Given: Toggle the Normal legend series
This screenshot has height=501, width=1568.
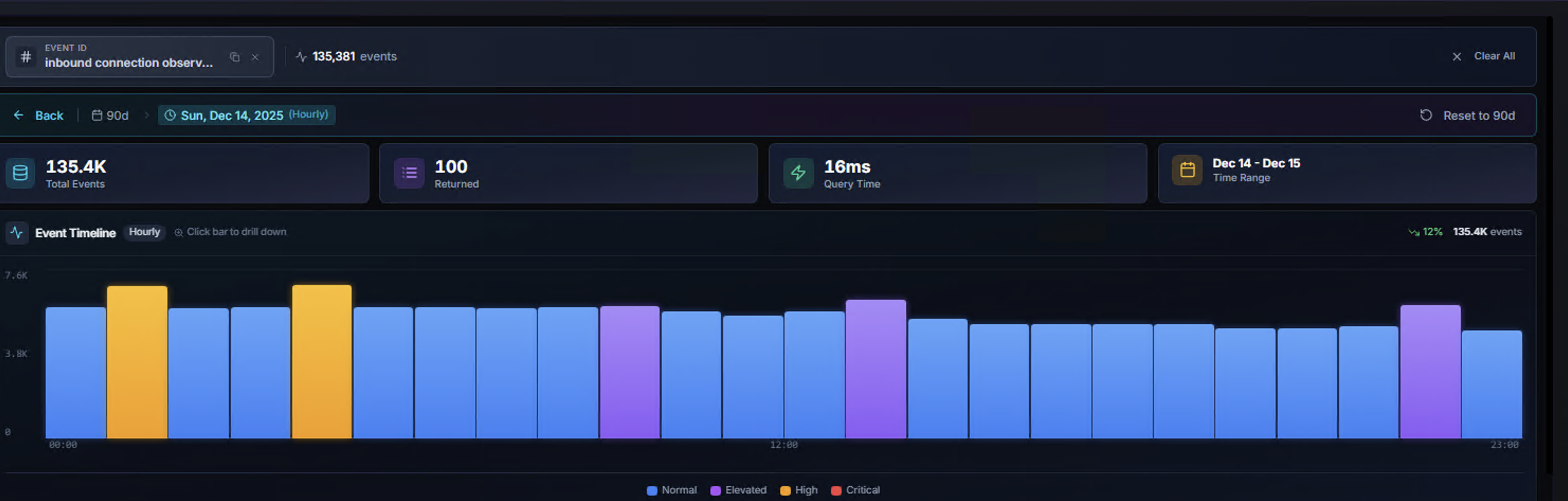Looking at the screenshot, I should pyautogui.click(x=672, y=490).
